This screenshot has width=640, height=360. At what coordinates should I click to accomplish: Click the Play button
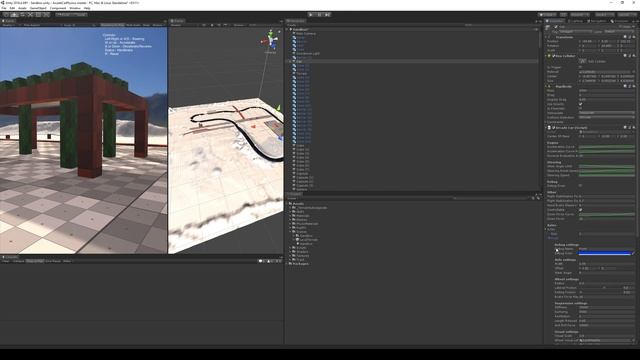coord(310,15)
